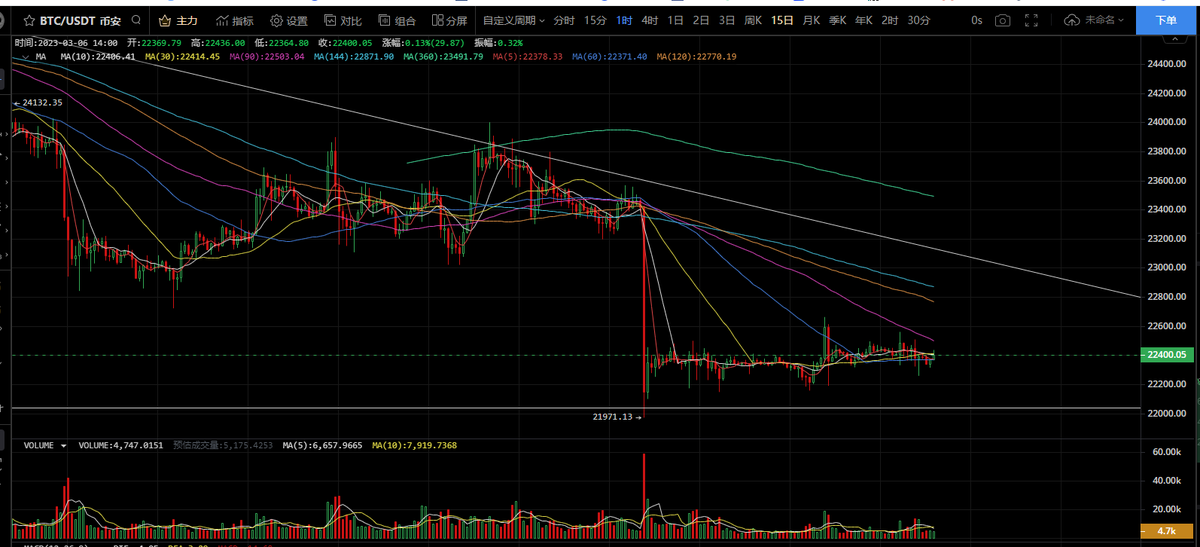The width and height of the screenshot is (1200, 547).
Task: Select the 1时 timeframe
Action: click(624, 20)
